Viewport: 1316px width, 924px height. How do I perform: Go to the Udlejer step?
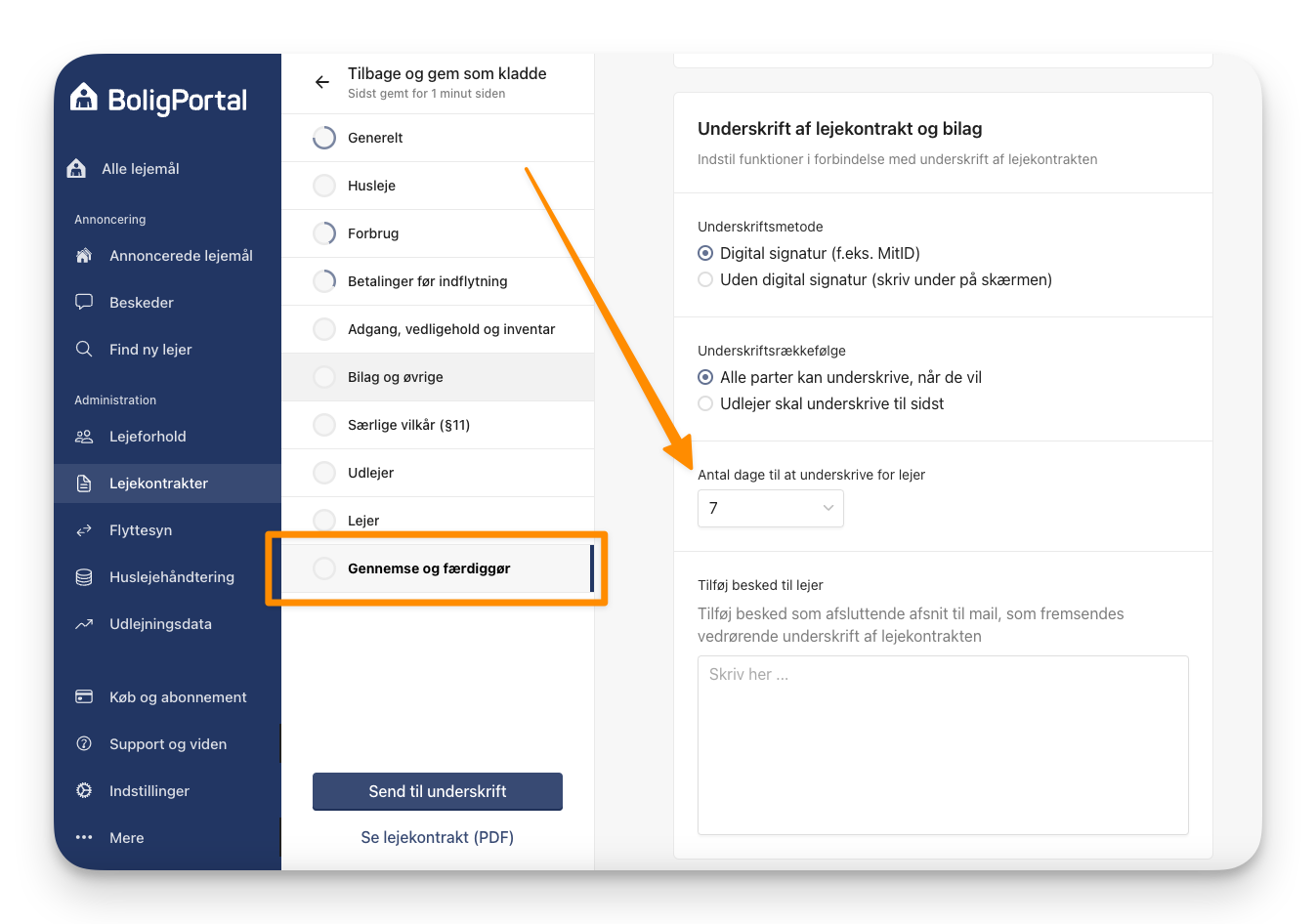(438, 473)
